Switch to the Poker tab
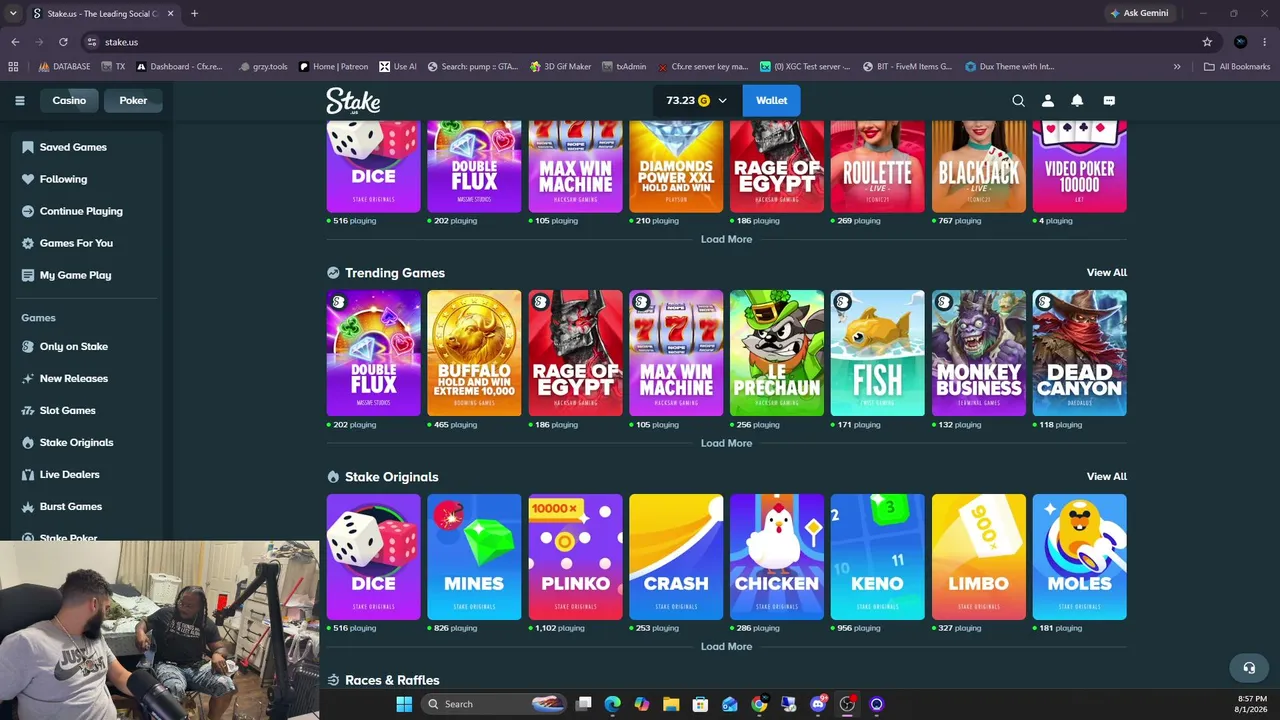The width and height of the screenshot is (1280, 720). coord(133,100)
